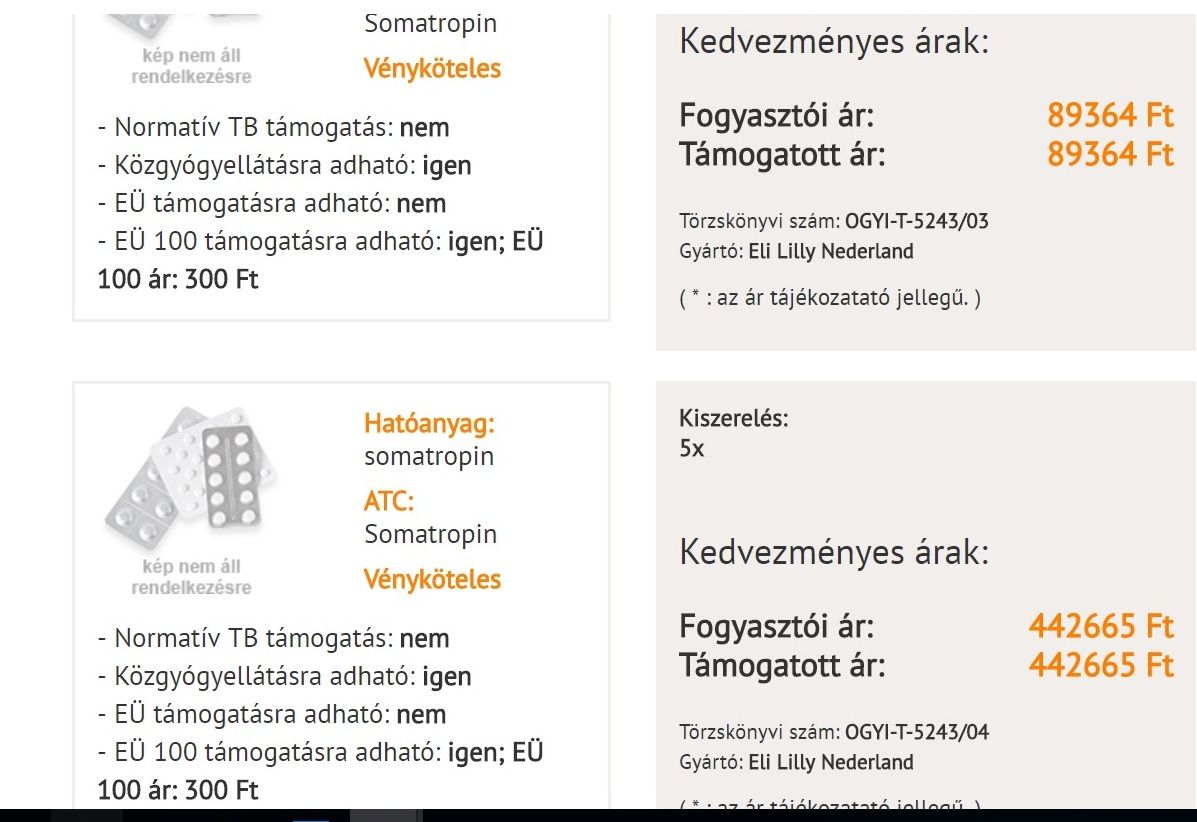1197x822 pixels.
Task: Click the "Somatropin" ATC value in the lower card
Action: click(430, 534)
